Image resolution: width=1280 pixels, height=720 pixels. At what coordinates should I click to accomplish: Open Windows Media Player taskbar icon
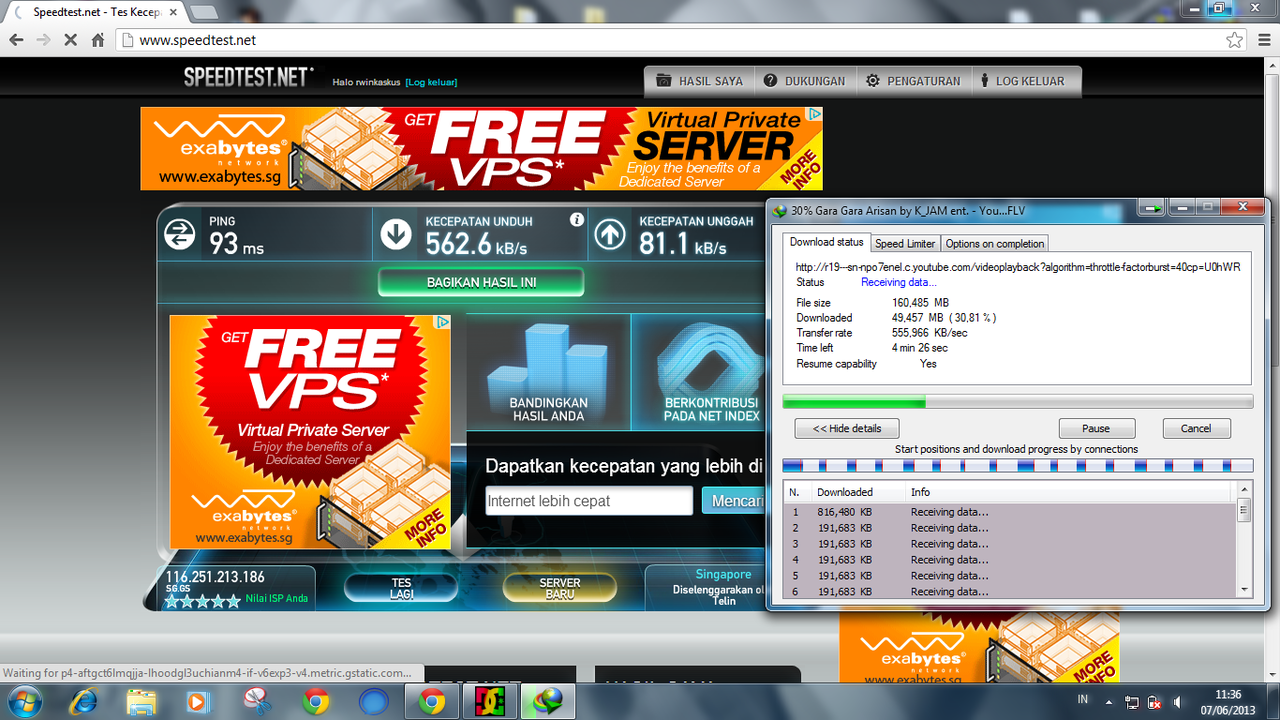[x=198, y=702]
